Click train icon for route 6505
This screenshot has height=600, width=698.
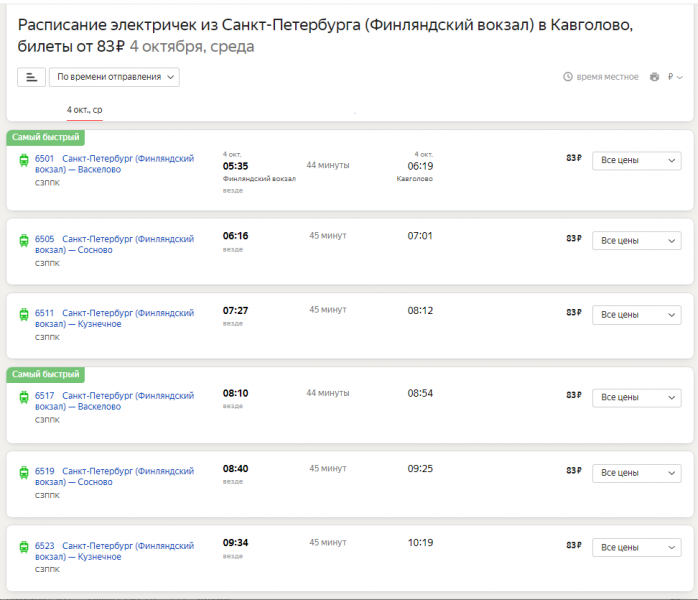pos(24,240)
